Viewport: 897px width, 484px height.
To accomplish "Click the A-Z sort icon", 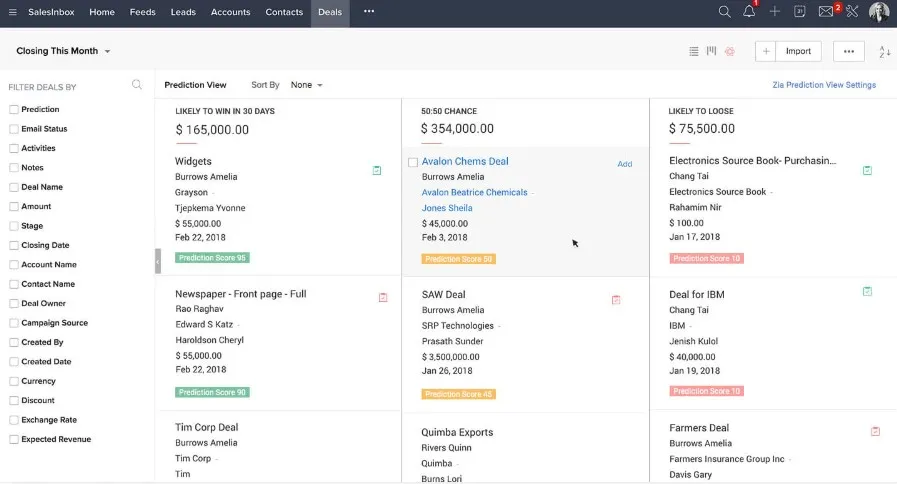I will (x=884, y=51).
